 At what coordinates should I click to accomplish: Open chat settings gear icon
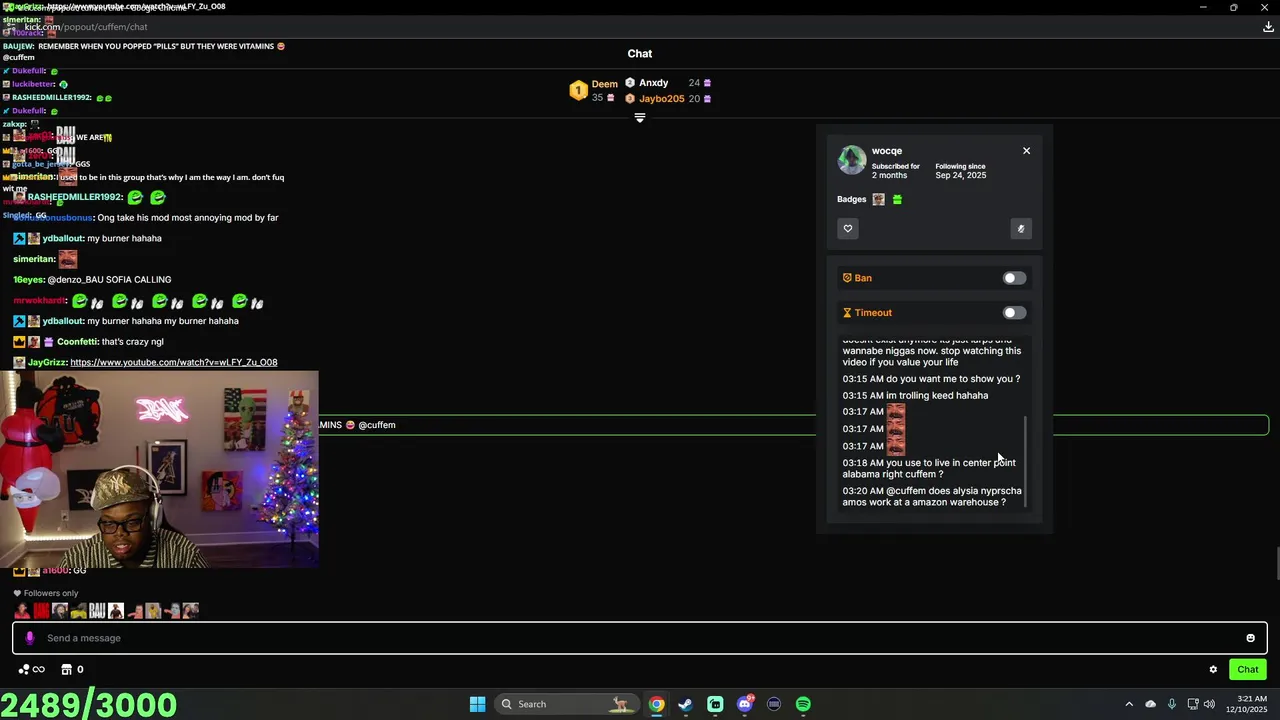[1213, 670]
